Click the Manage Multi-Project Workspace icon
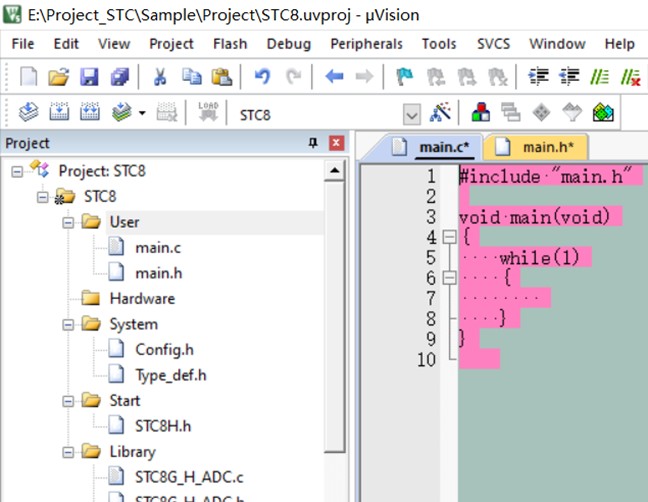648x502 pixels. tap(511, 112)
